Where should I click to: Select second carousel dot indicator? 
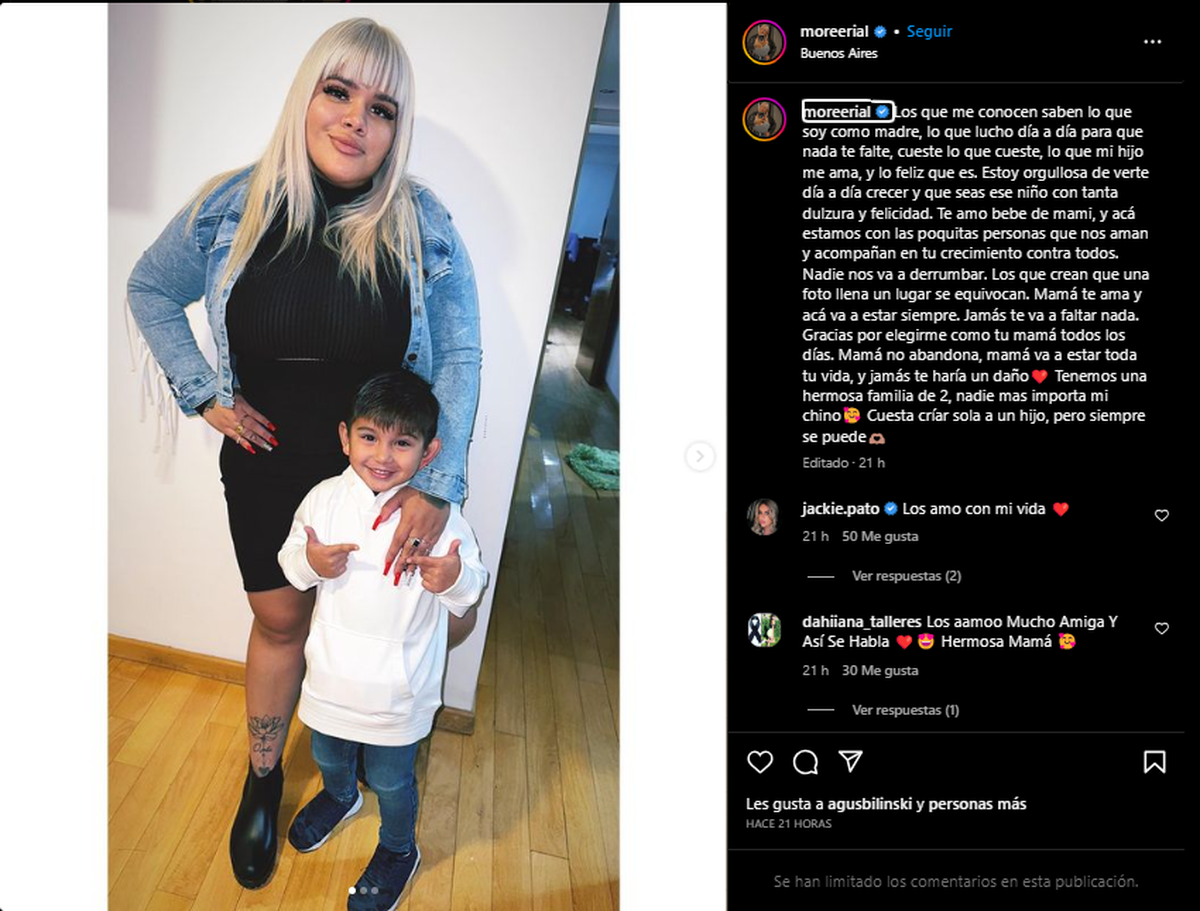pos(364,890)
